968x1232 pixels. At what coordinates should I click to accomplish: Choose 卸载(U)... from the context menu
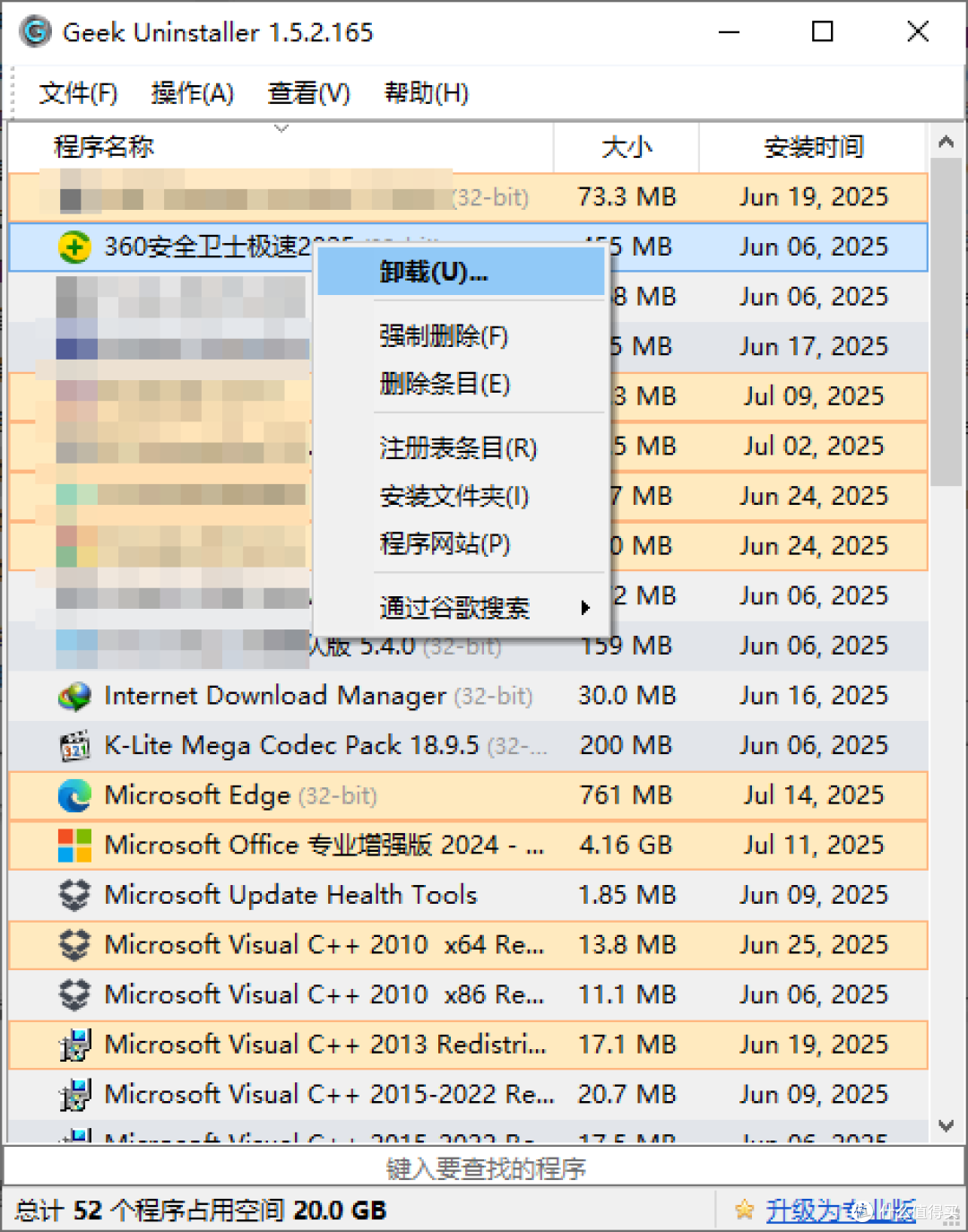461,272
